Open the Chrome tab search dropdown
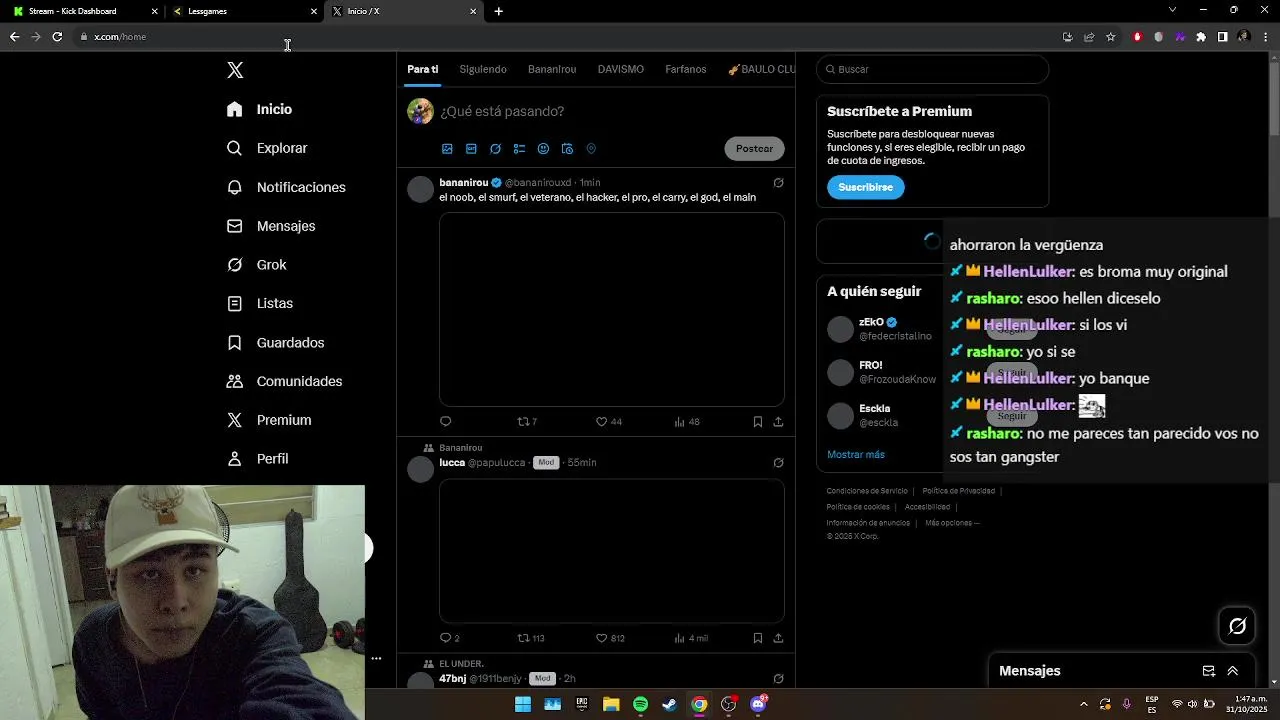This screenshot has height=720, width=1280. 1172,10
